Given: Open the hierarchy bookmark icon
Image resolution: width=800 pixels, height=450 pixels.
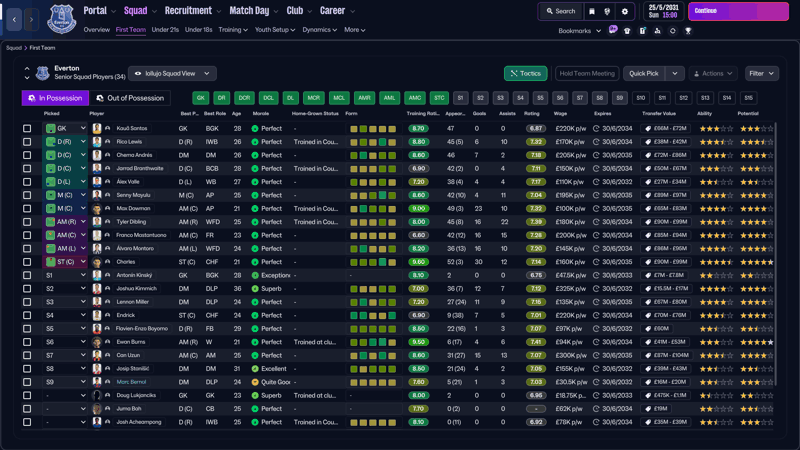Looking at the screenshot, I should (658, 31).
